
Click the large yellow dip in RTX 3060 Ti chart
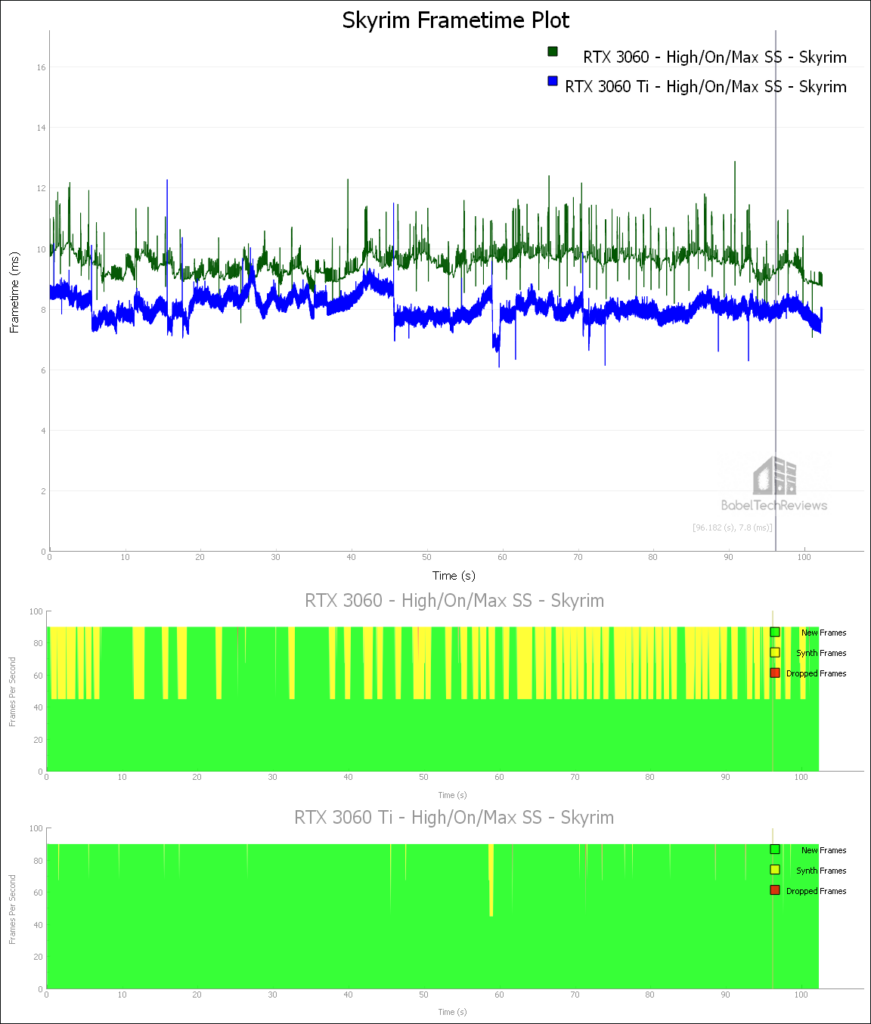point(490,880)
